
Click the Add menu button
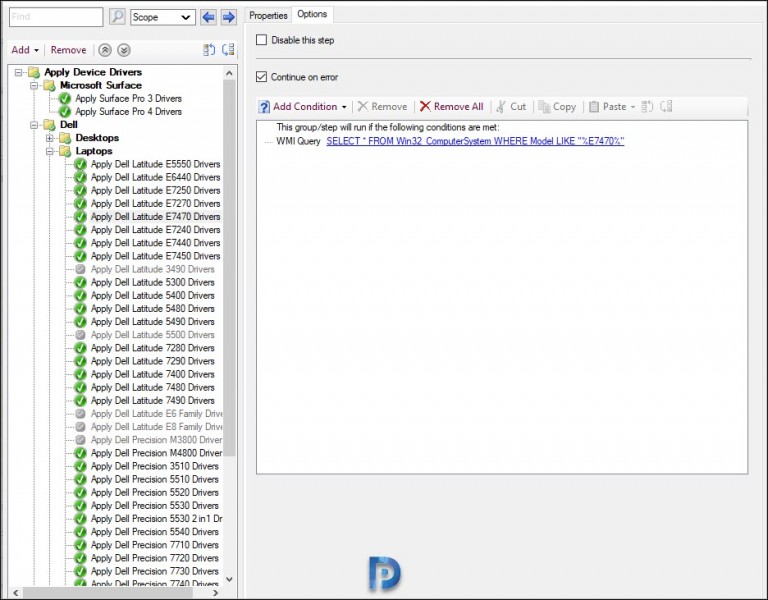(25, 50)
